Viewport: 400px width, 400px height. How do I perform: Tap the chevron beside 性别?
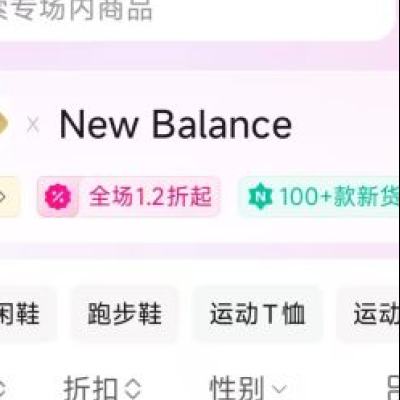click(x=279, y=389)
